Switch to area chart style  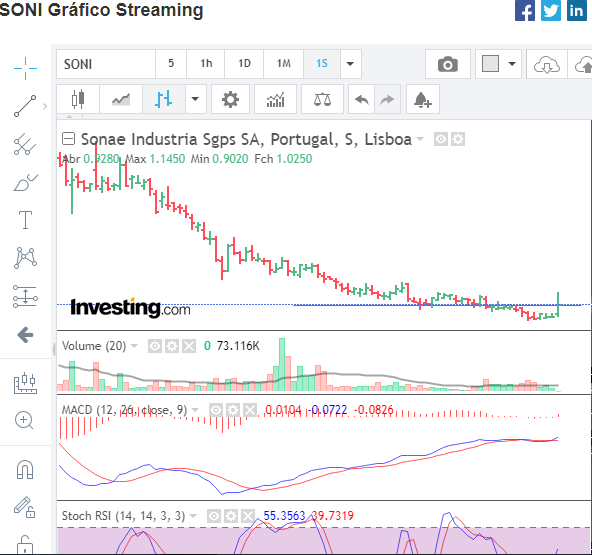pos(121,99)
